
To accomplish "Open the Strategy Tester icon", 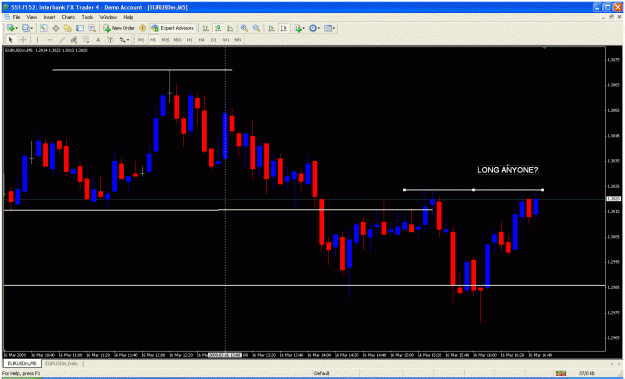I will click(92, 28).
